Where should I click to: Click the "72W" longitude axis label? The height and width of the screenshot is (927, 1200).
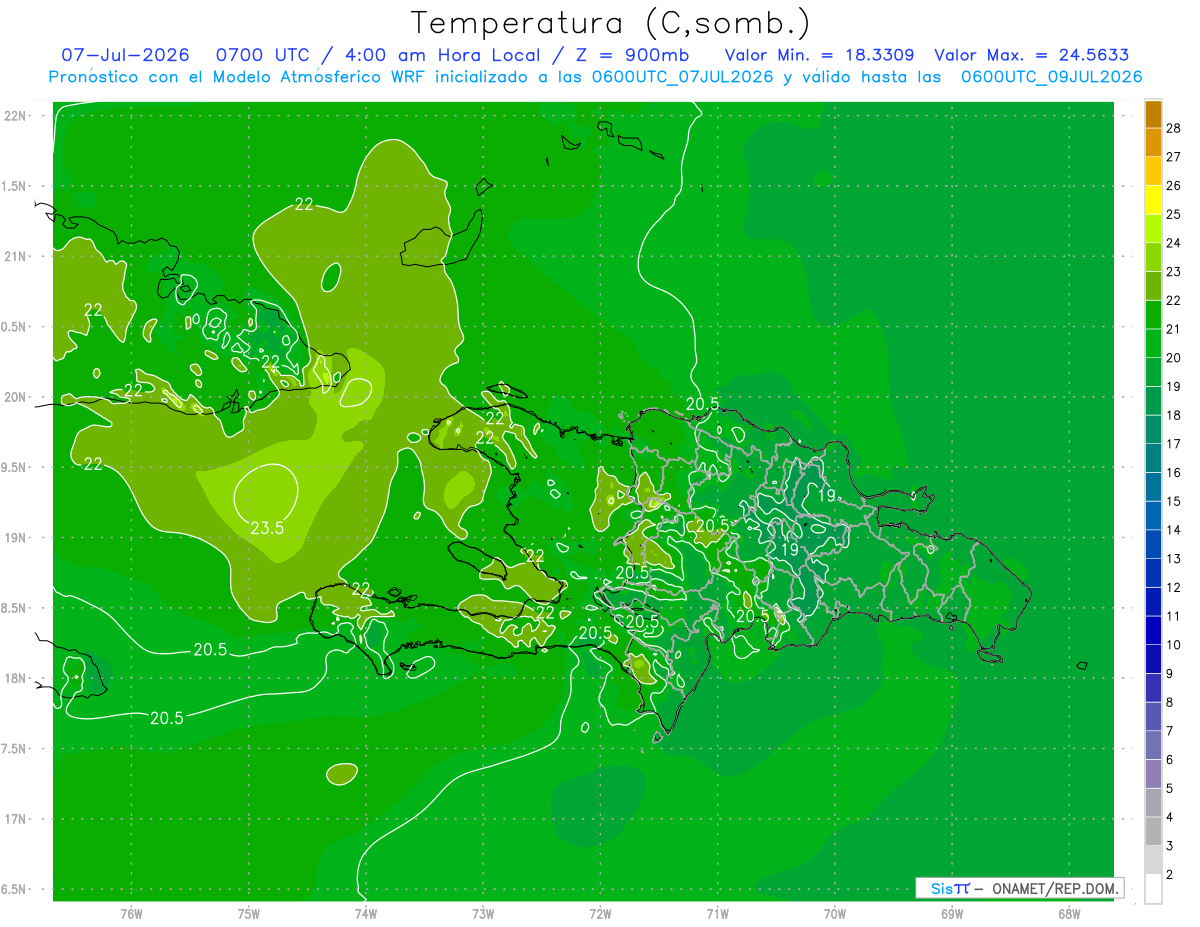pyautogui.click(x=600, y=913)
